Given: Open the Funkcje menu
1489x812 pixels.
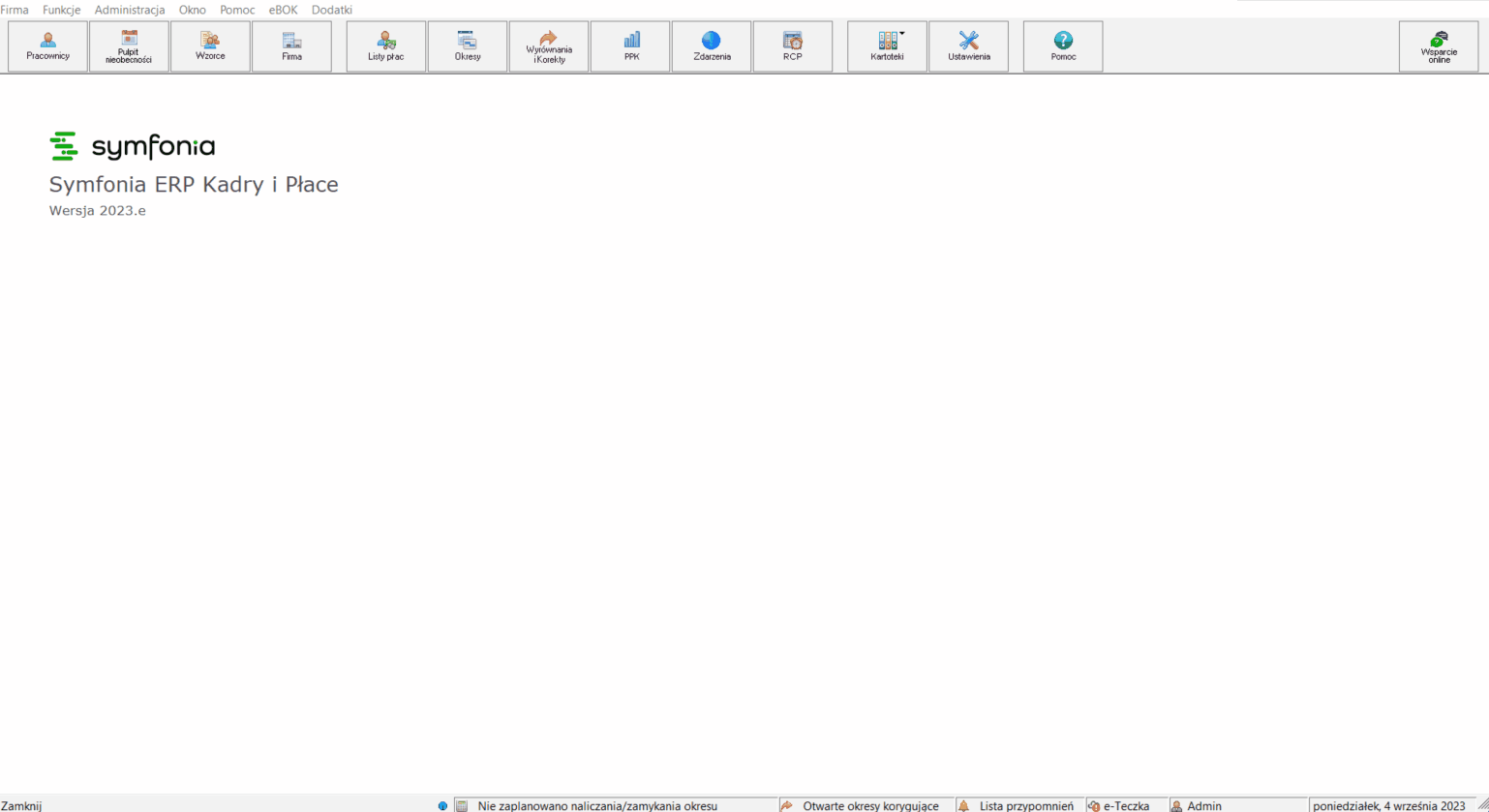Looking at the screenshot, I should [62, 10].
